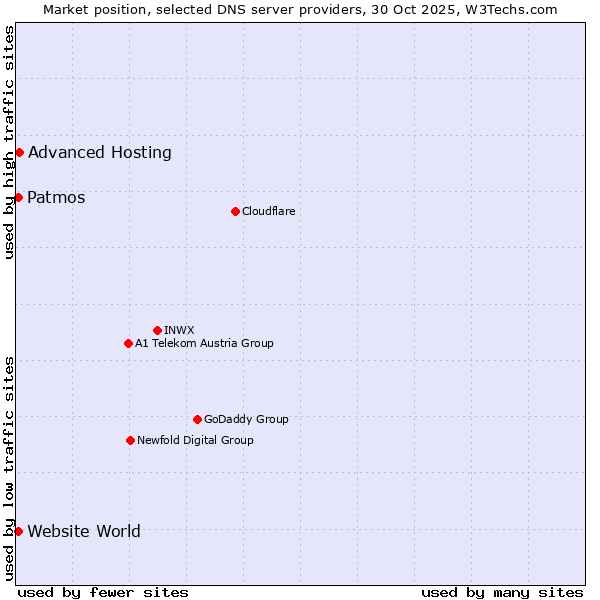Click the Patmos text label

[x=56, y=197]
